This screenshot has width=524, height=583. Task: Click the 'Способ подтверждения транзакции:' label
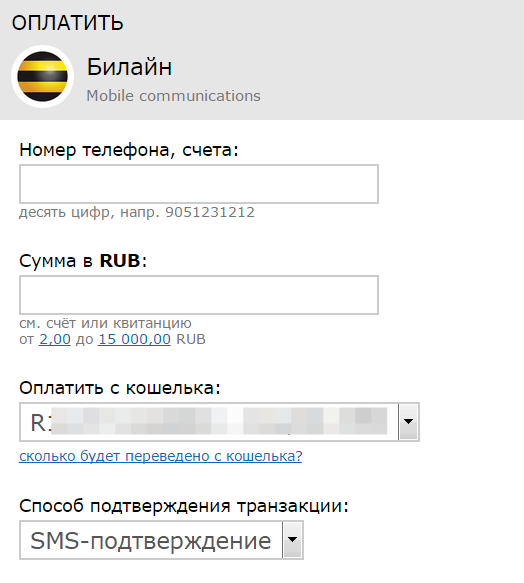pos(184,506)
